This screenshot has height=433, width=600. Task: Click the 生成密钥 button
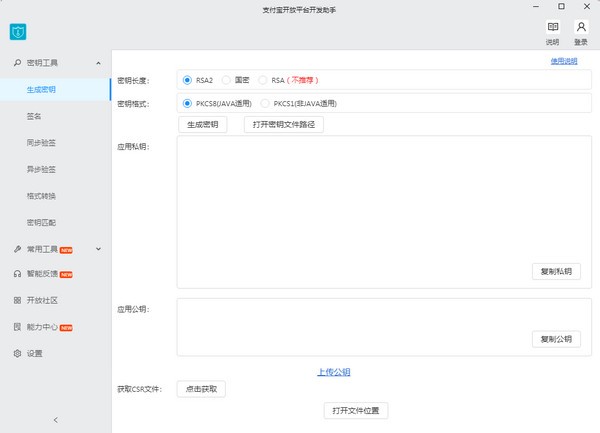pos(202,125)
